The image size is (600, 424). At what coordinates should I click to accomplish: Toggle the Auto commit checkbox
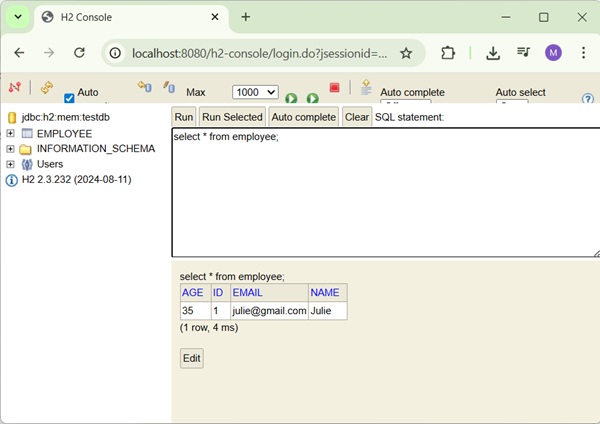(69, 98)
